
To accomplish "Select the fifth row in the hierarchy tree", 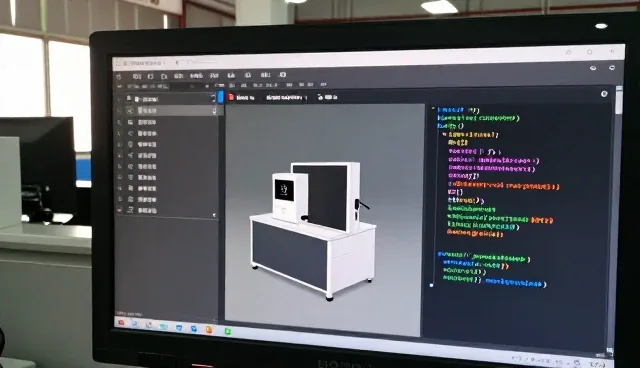I will coord(167,144).
